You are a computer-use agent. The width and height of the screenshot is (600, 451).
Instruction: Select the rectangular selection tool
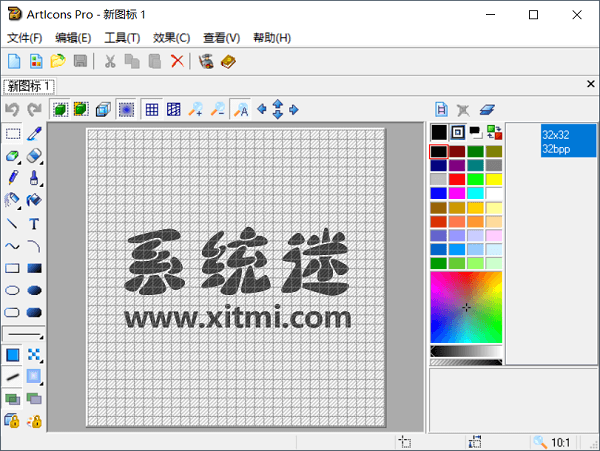point(13,134)
